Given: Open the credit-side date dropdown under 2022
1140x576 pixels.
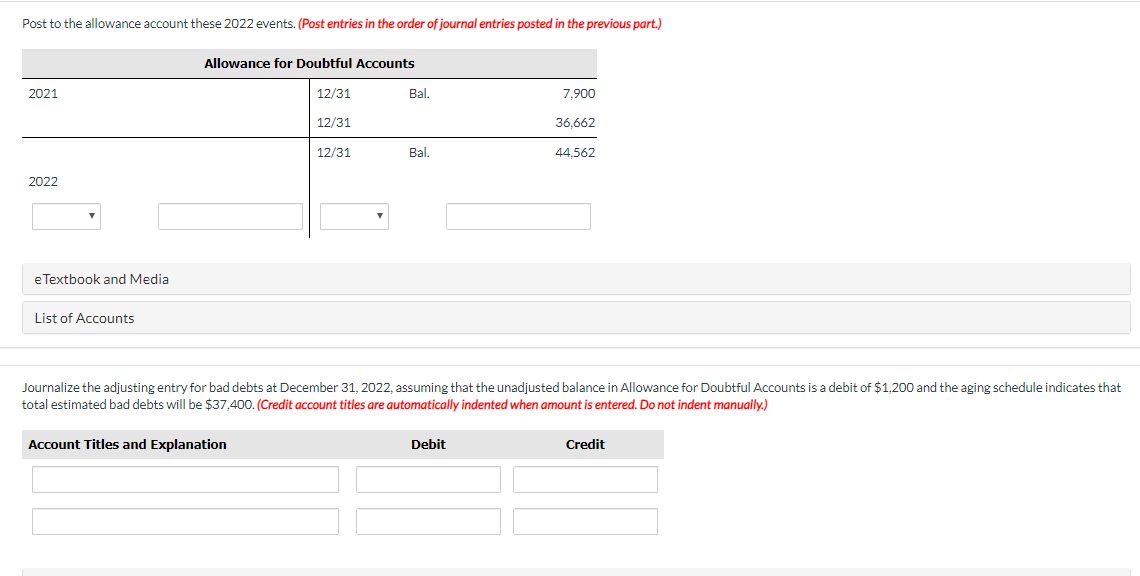Looking at the screenshot, I should coord(354,216).
